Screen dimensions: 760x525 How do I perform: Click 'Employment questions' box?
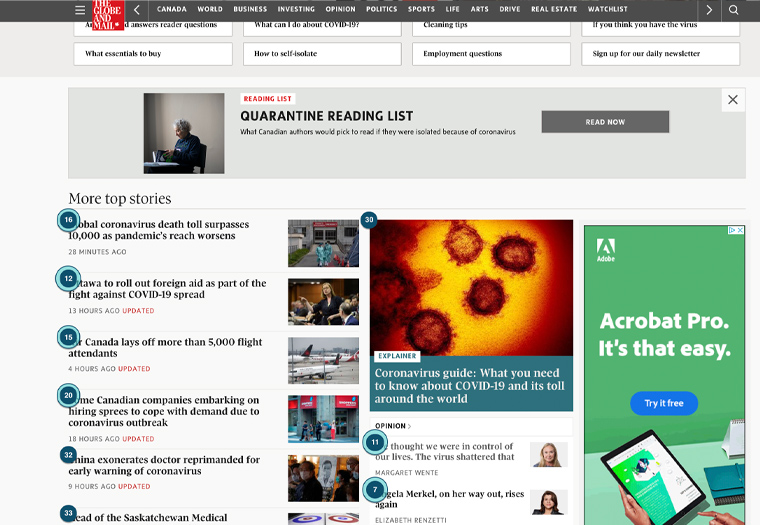[x=491, y=54]
